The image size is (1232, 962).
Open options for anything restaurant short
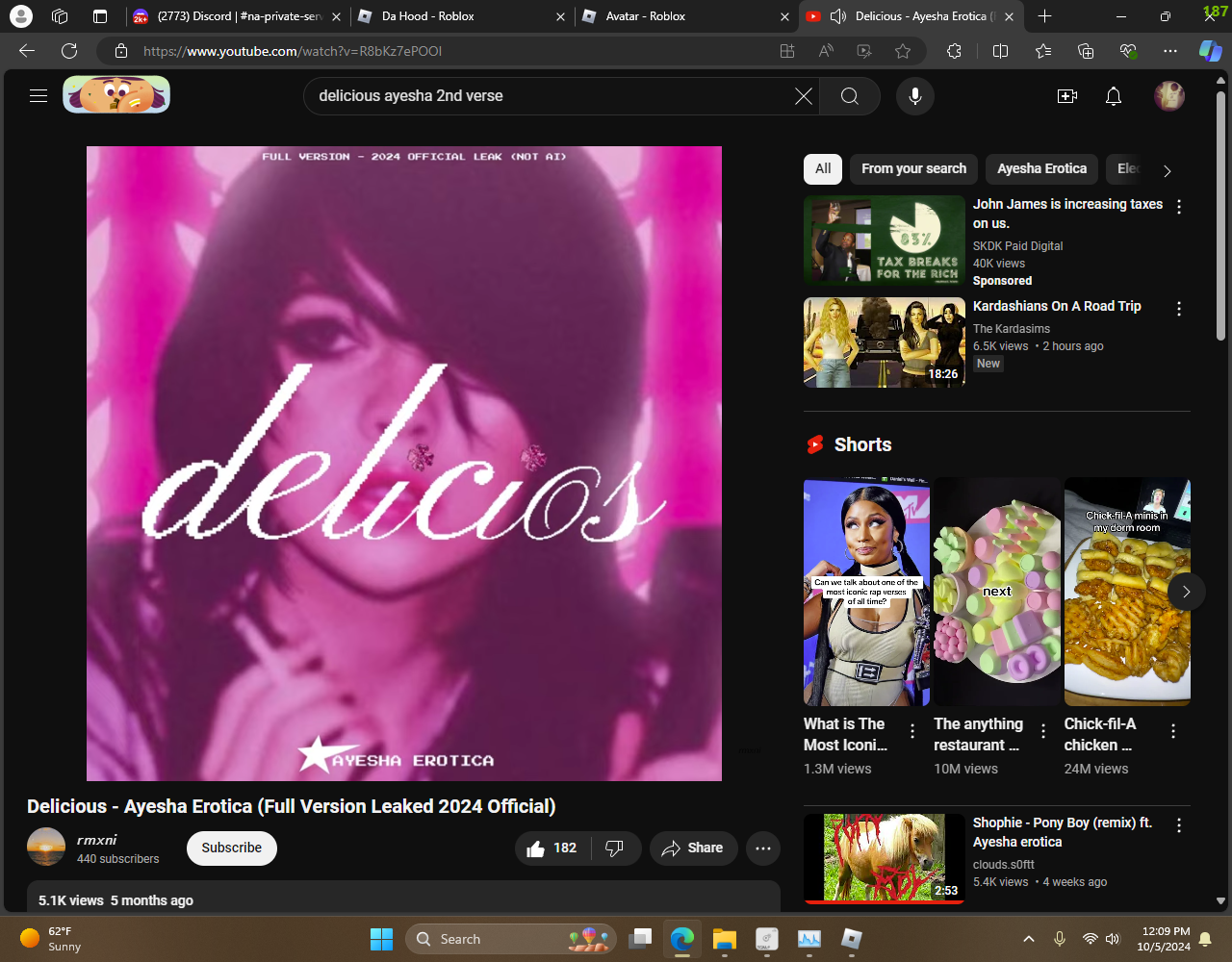click(1043, 731)
